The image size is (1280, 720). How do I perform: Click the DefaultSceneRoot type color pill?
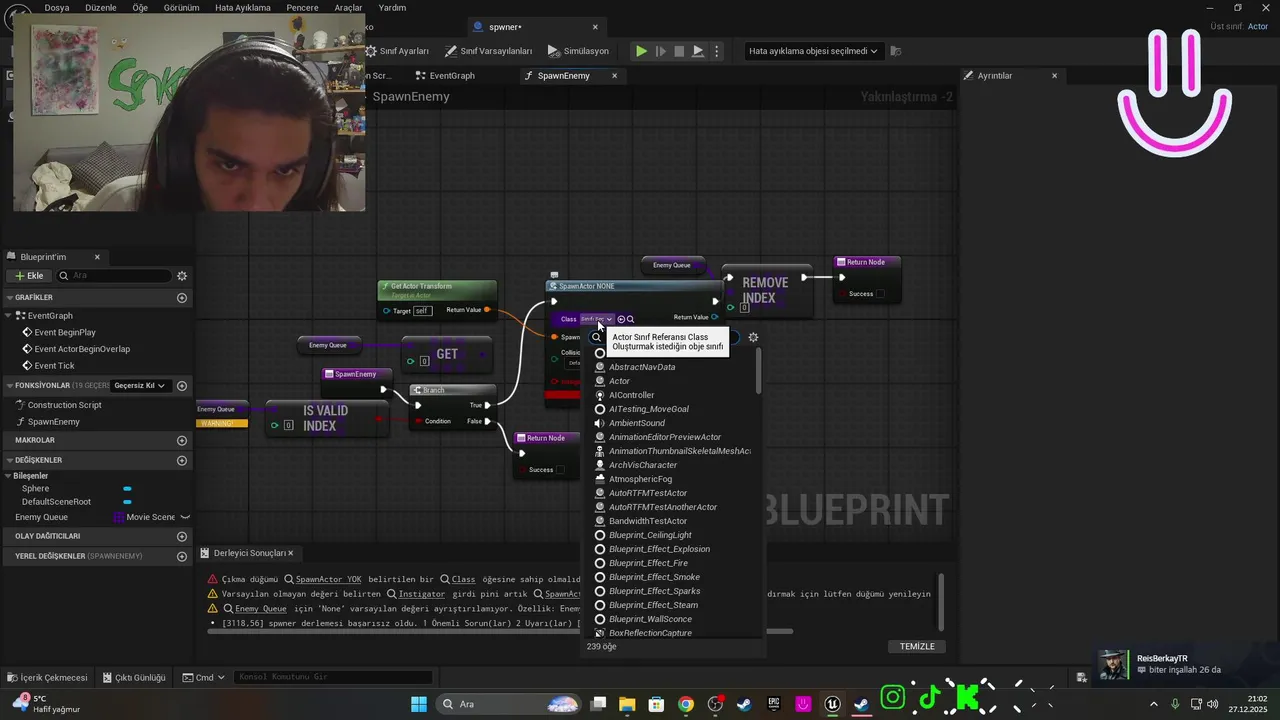point(127,502)
